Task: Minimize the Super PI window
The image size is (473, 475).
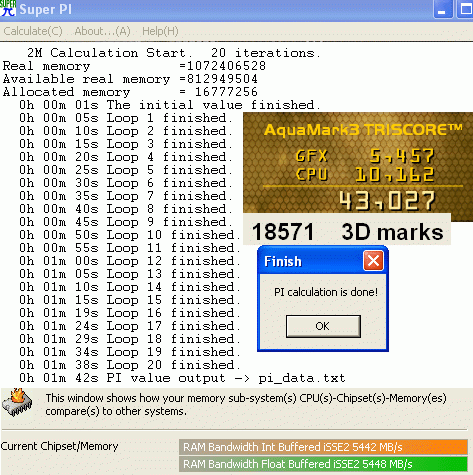Action: click(x=443, y=9)
